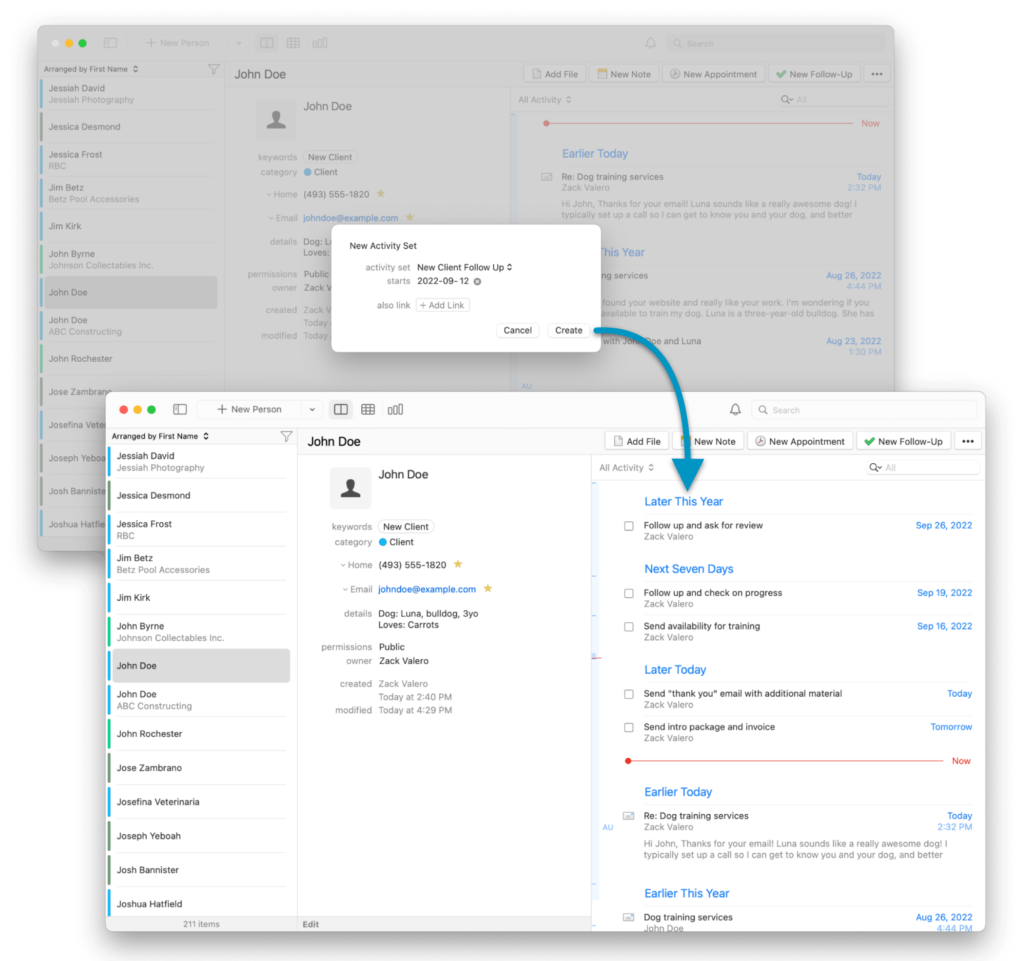This screenshot has width=1024, height=961.
Task: Click Add Link in New Activity Set dialog
Action: tap(442, 306)
